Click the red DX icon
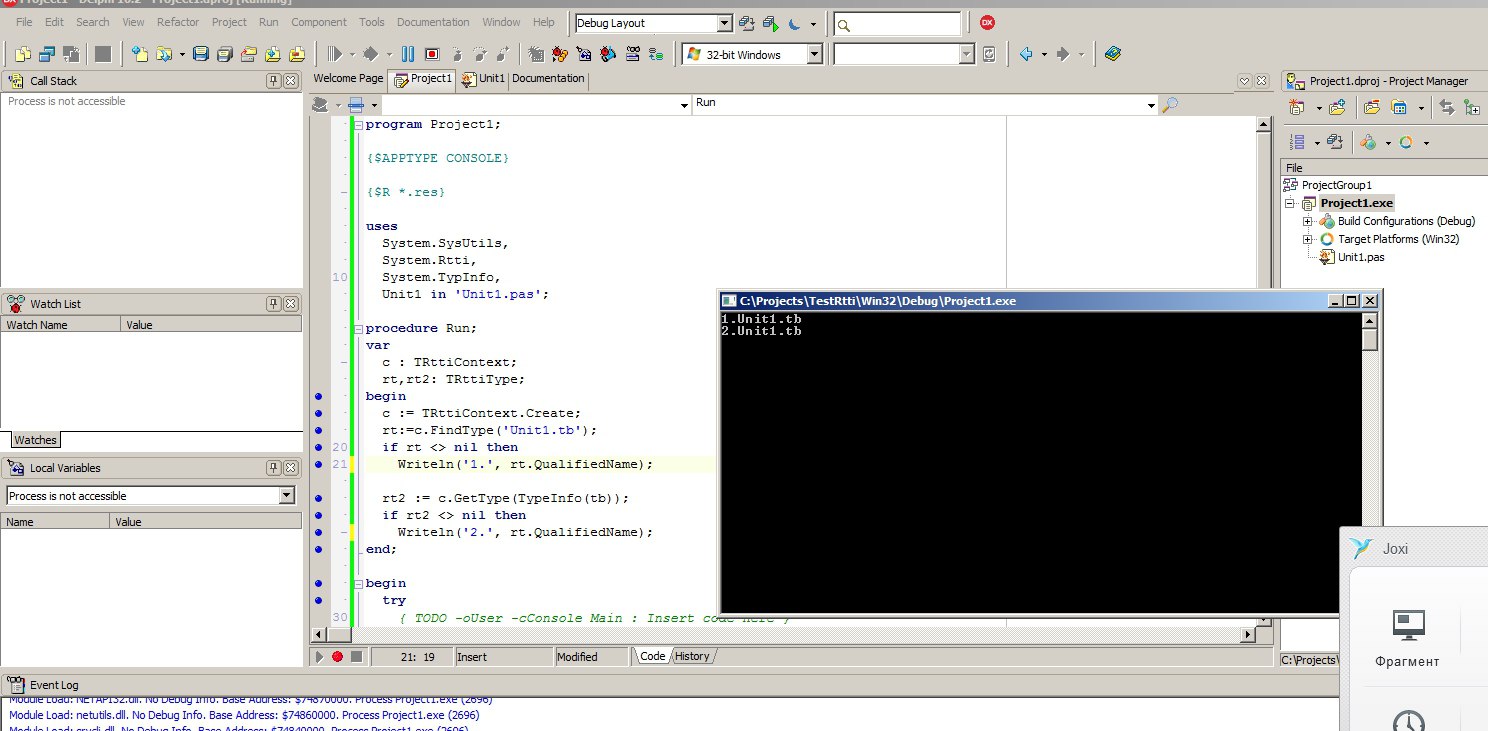Viewport: 1488px width, 731px height. (987, 22)
